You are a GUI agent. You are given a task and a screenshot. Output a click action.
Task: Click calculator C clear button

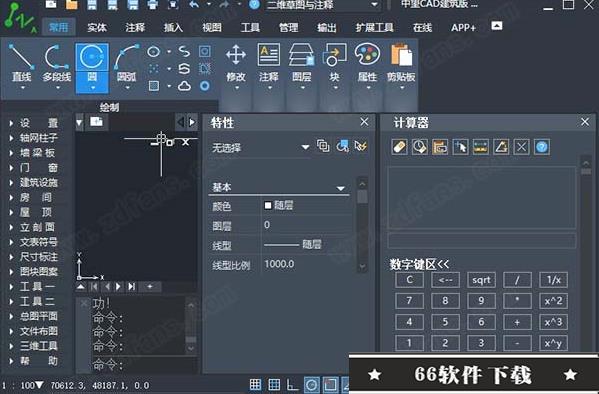click(x=409, y=280)
